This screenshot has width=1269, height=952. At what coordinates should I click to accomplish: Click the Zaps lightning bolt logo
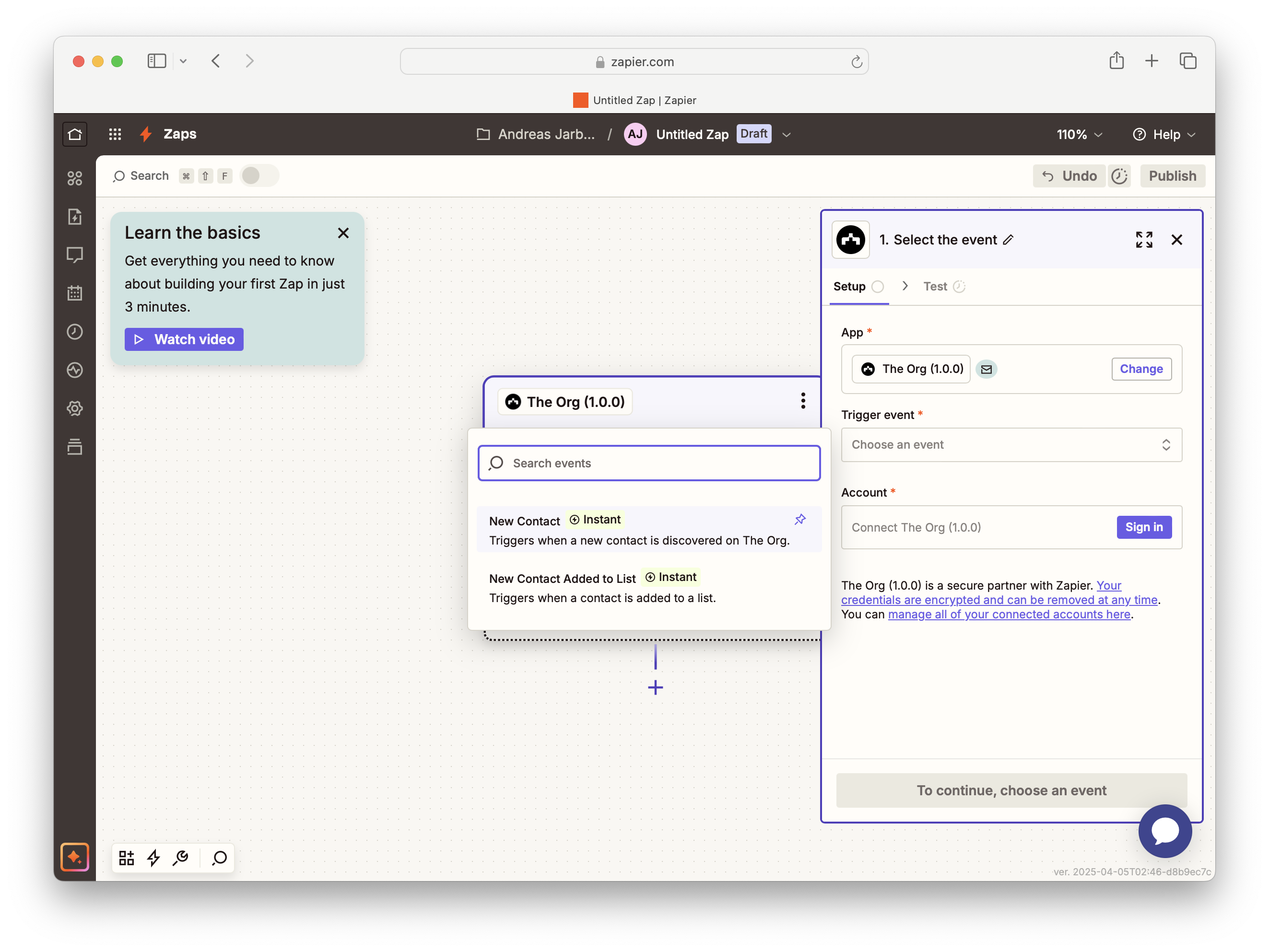click(146, 134)
